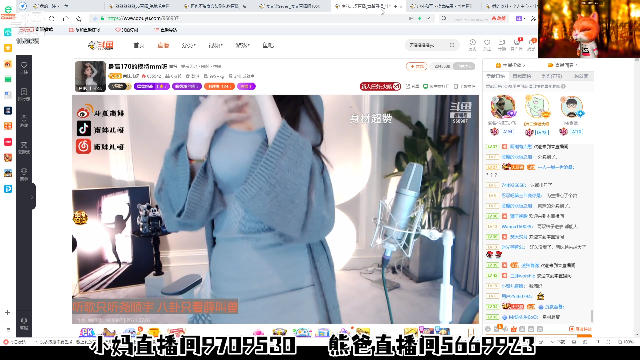Click the header message icon with red badge
The width and height of the screenshot is (640, 360).
pos(517,42)
